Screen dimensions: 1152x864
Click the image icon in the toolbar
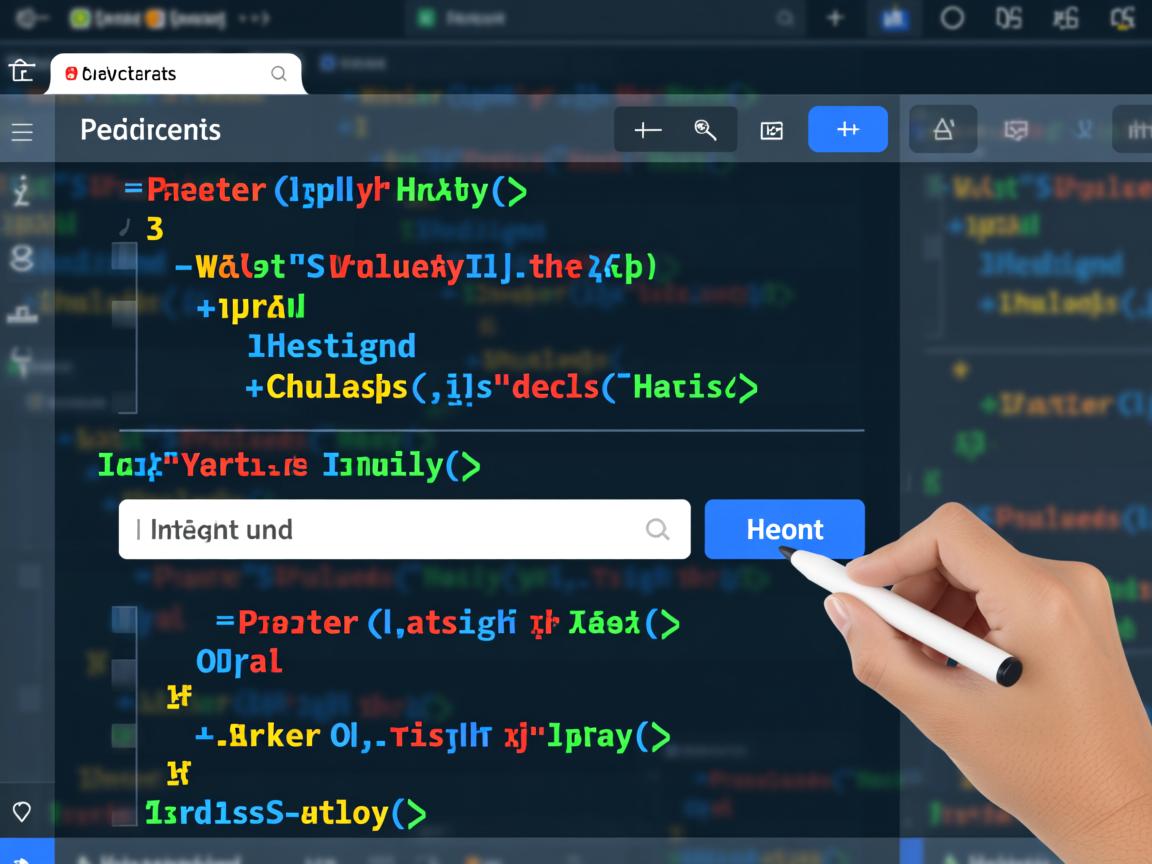771,130
